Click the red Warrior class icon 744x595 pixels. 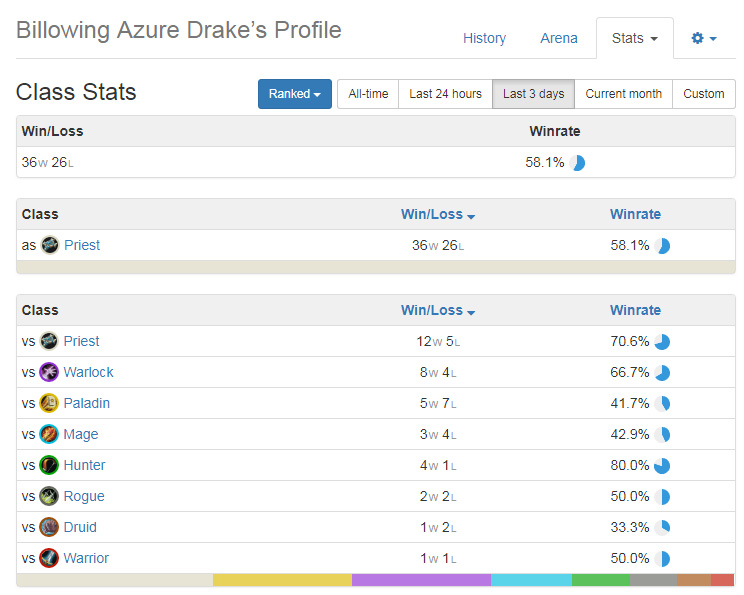[x=49, y=558]
